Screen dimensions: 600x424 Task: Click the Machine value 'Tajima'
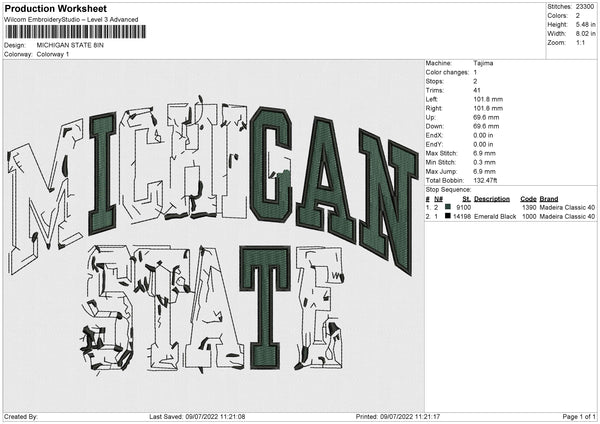tap(483, 63)
